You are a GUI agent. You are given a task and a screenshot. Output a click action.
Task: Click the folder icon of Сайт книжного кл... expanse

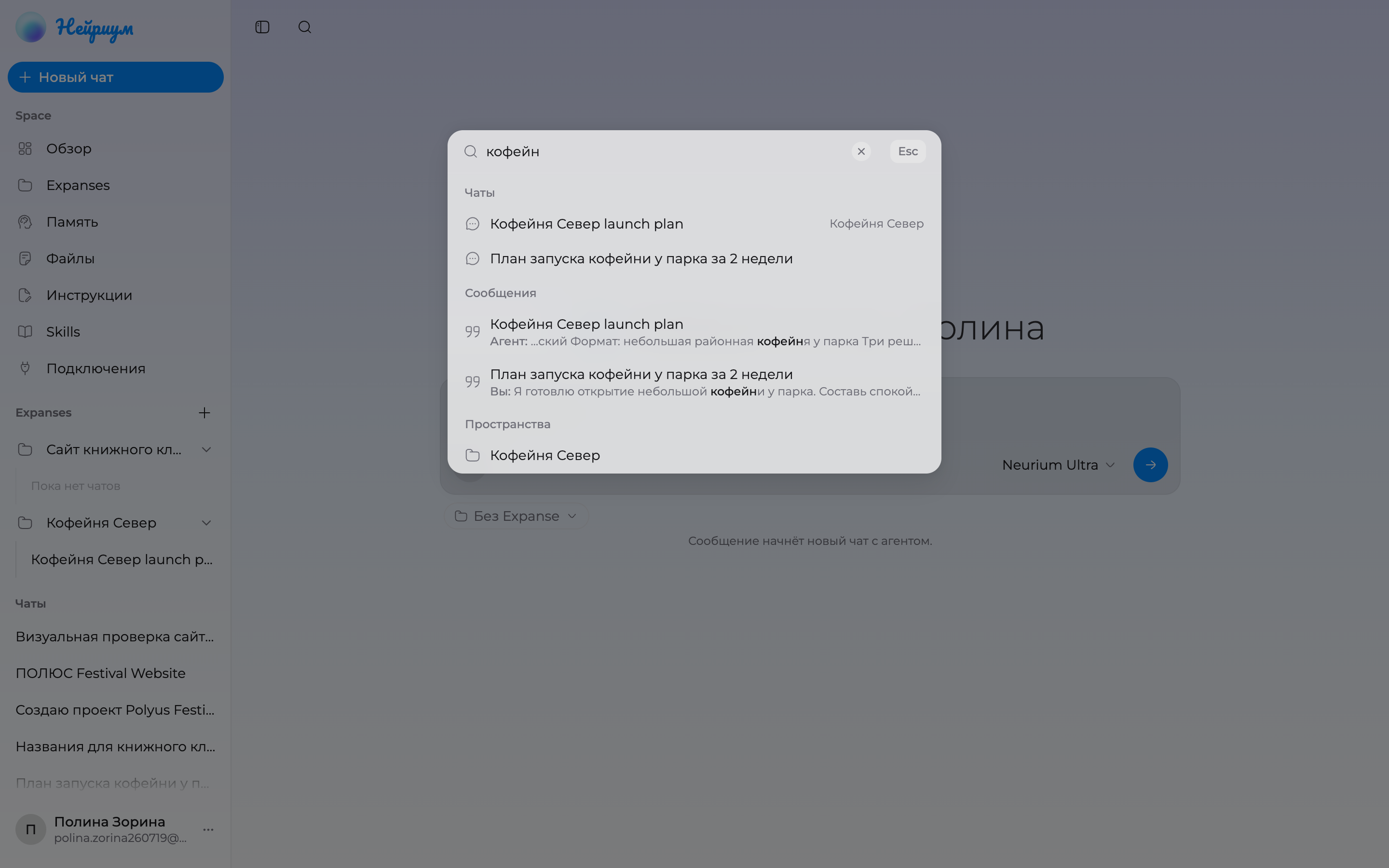click(x=25, y=449)
